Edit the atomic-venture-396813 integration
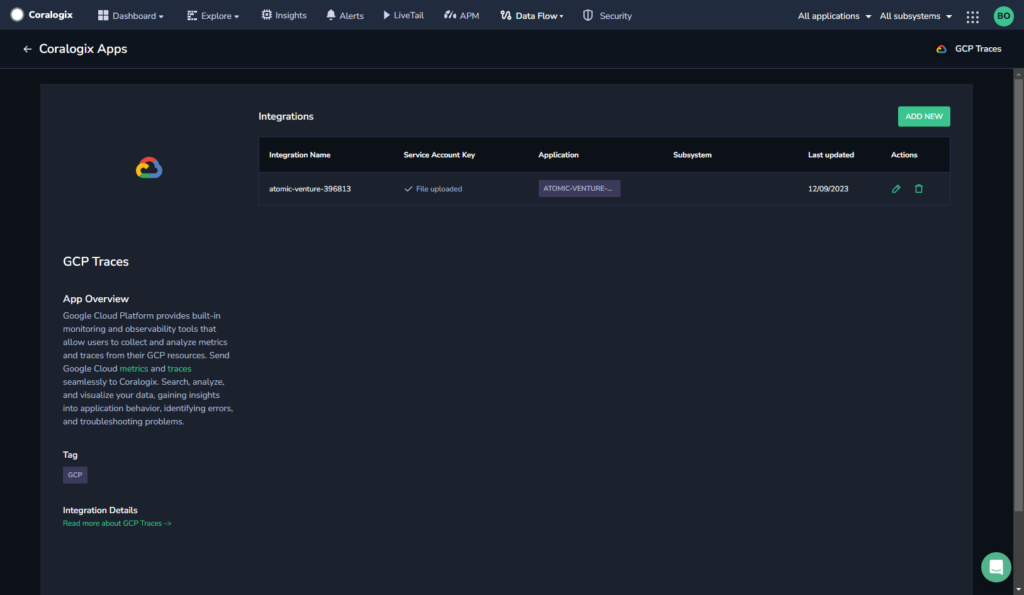 (x=896, y=189)
